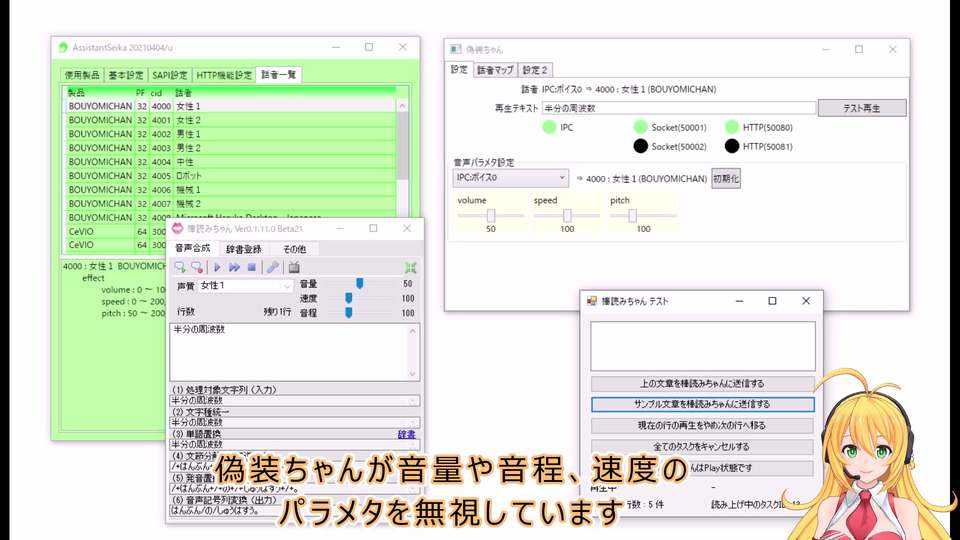Adjust the 音量 slider in Bouyomichan
The width and height of the screenshot is (960, 540).
tap(359, 283)
